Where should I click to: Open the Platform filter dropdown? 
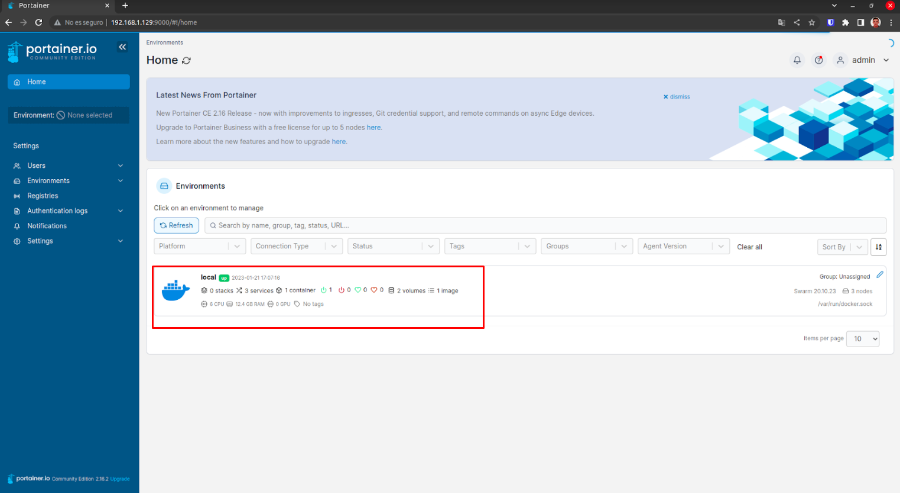199,246
